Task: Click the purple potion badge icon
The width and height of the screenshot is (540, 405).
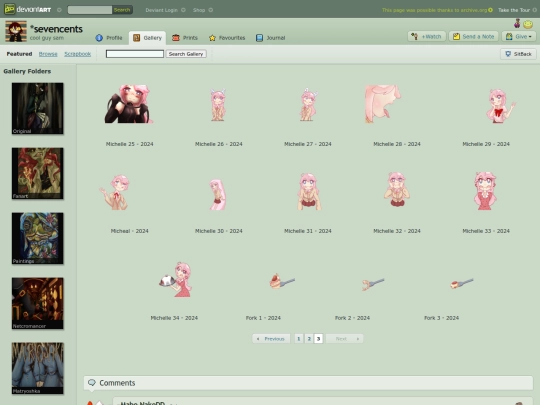Action: pos(517,24)
